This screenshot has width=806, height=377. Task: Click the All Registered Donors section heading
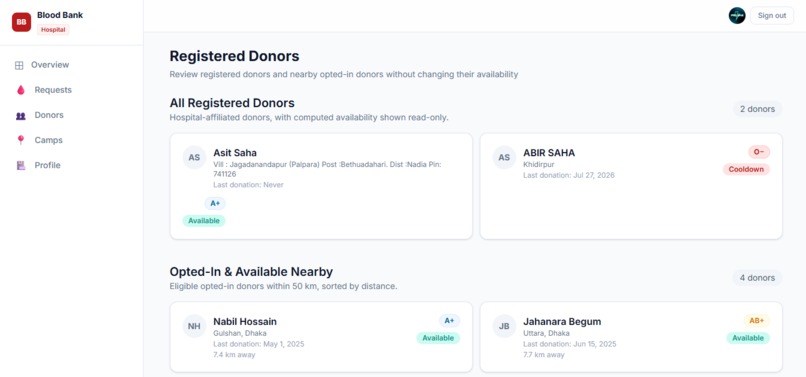232,103
